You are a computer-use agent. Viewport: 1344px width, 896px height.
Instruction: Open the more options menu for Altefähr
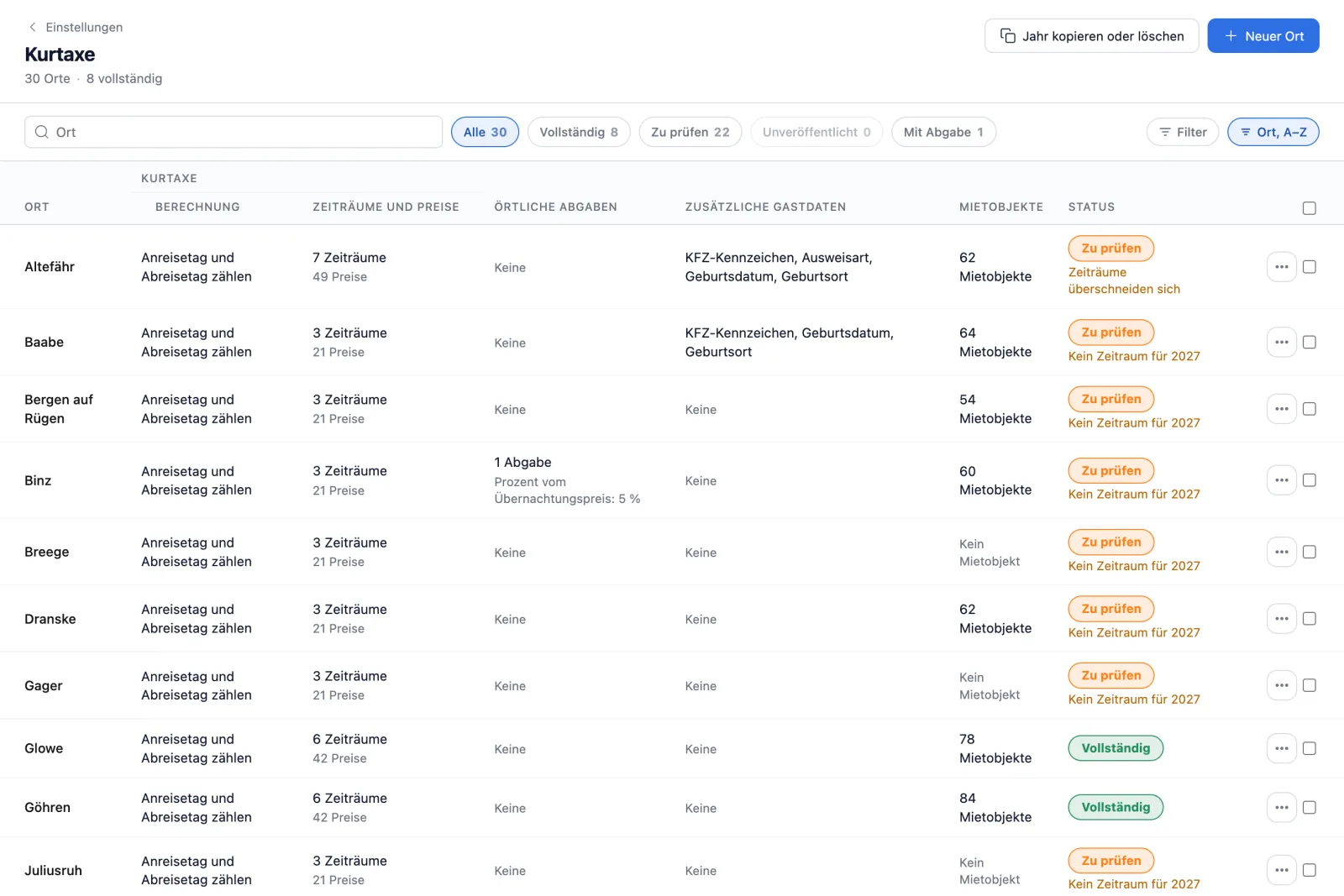coord(1281,267)
